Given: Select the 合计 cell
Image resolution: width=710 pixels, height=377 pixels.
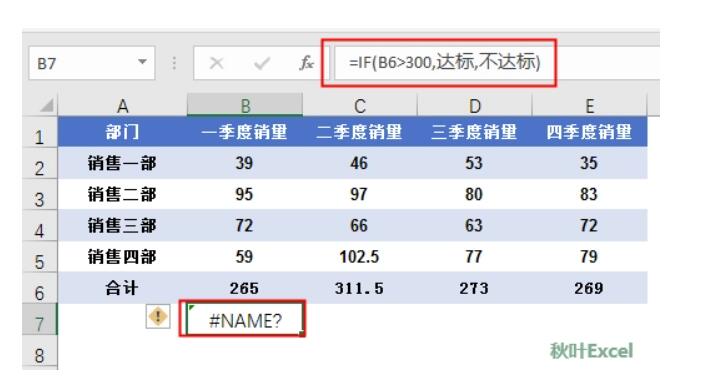Looking at the screenshot, I should tap(122, 288).
